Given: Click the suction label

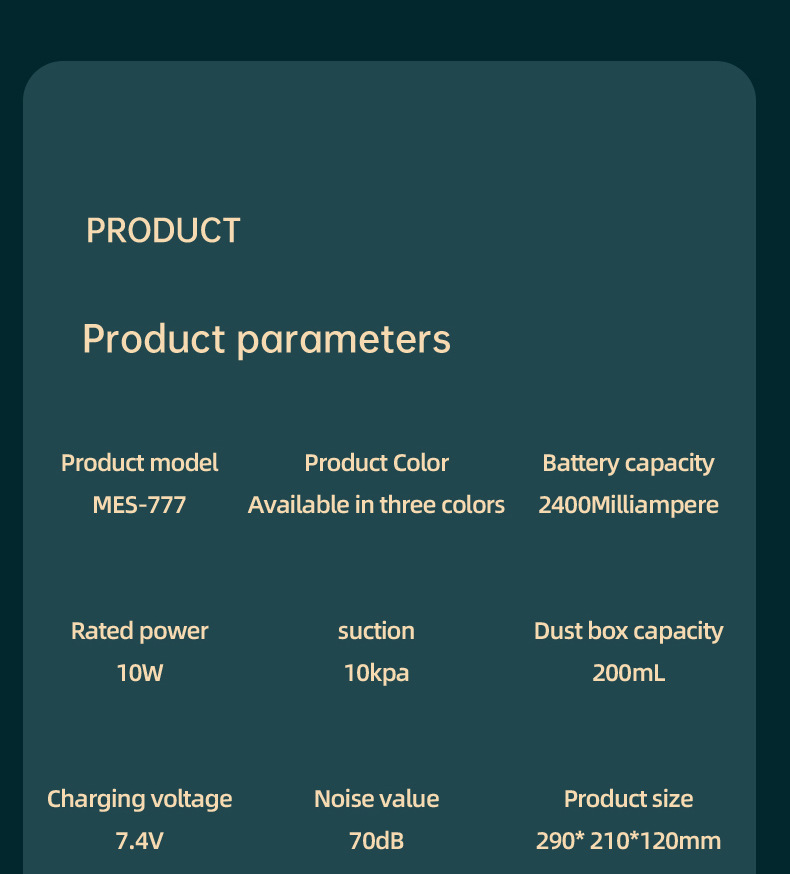Looking at the screenshot, I should (x=376, y=631).
